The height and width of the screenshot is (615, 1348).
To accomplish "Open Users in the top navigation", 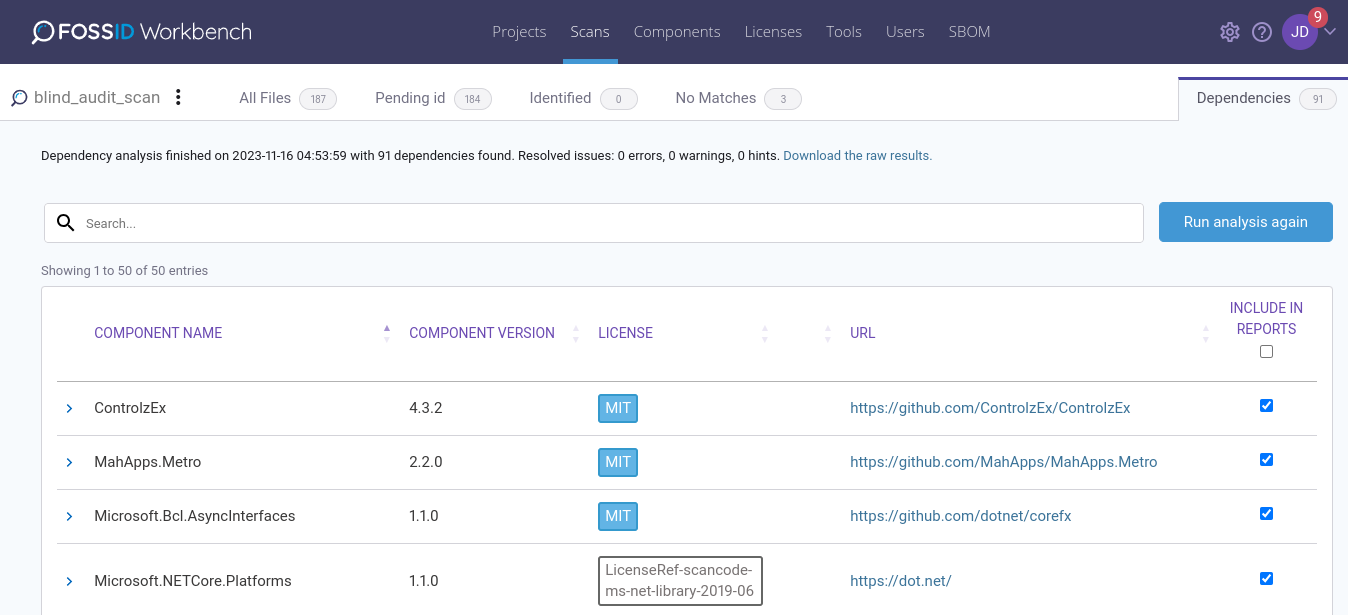I will point(905,32).
